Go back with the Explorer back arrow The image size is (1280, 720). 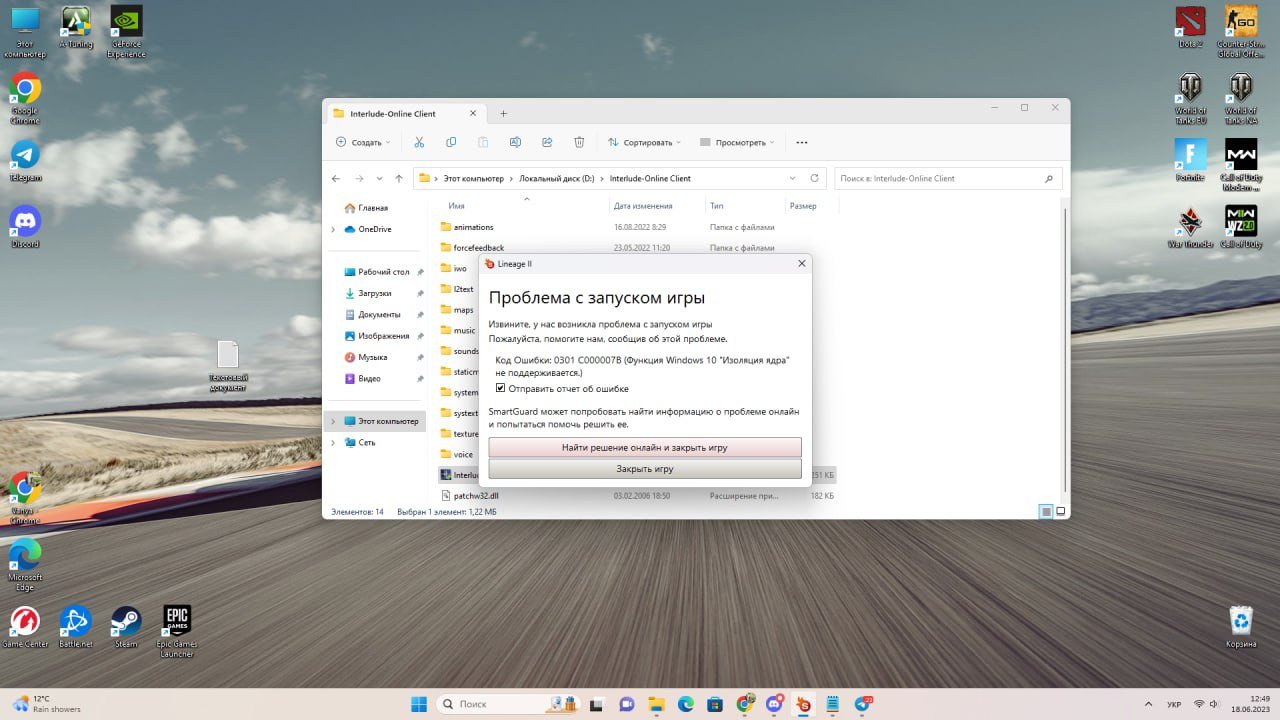[x=336, y=178]
